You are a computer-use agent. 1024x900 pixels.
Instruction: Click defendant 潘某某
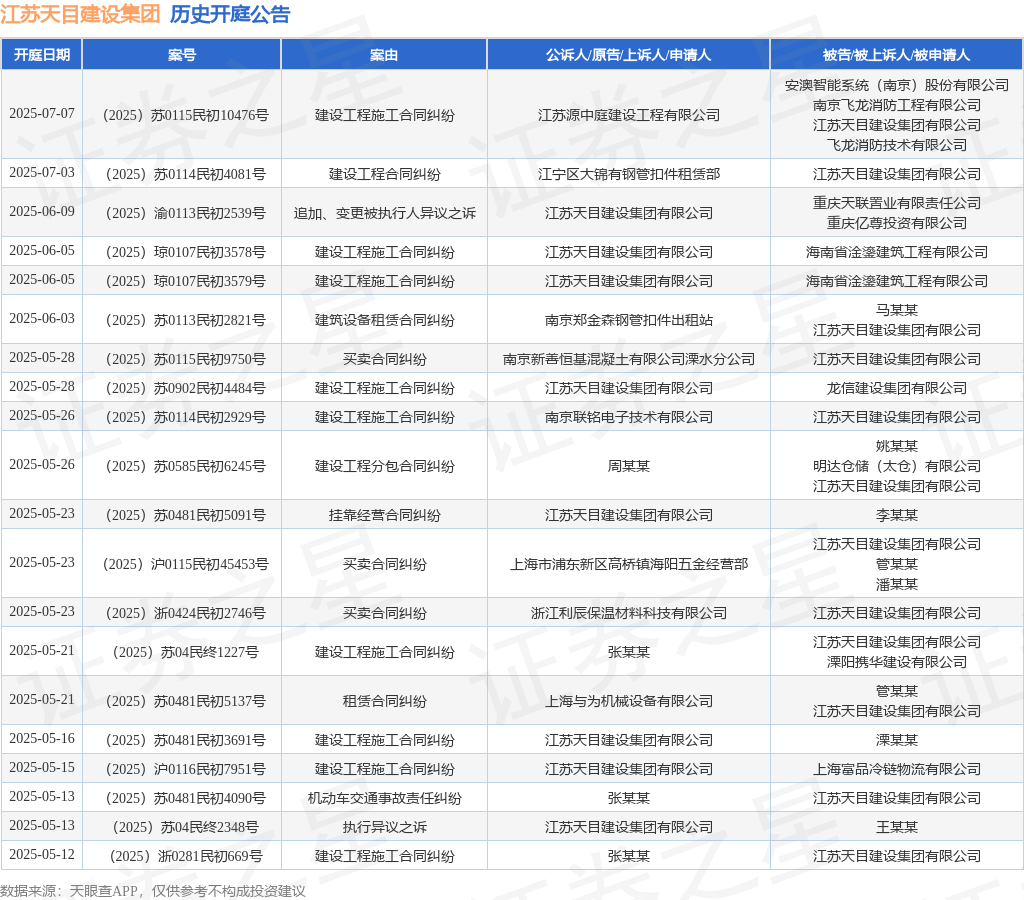897,585
